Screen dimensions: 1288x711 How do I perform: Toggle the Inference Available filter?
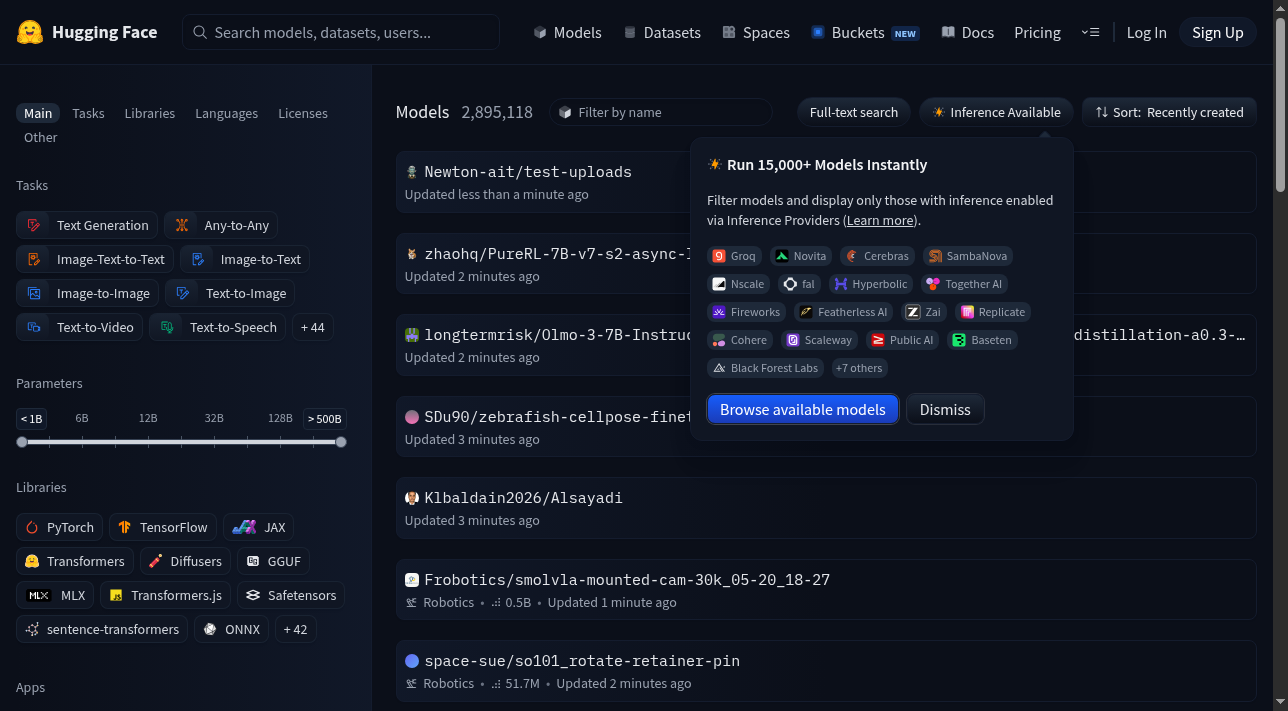point(996,112)
